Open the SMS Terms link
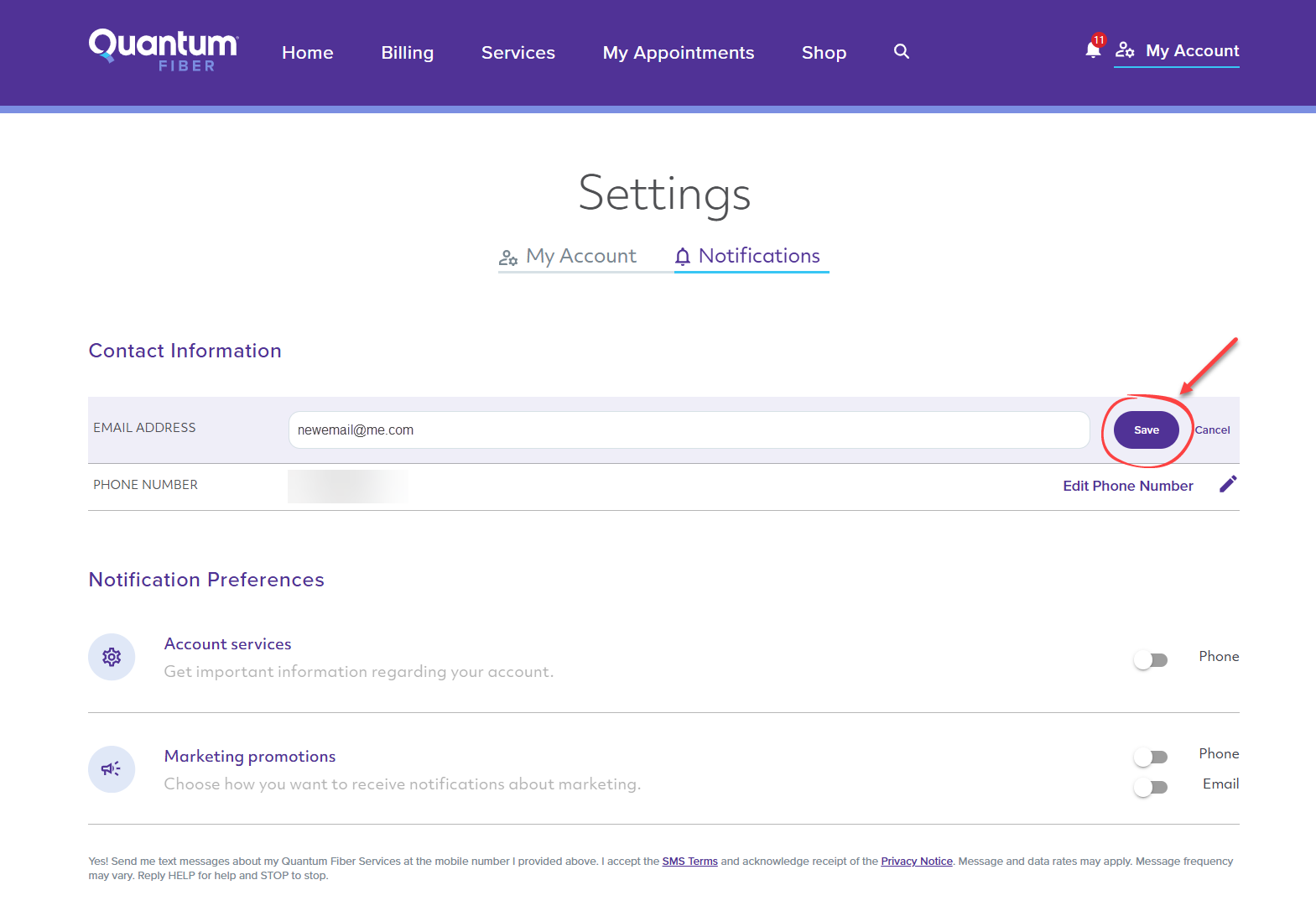The width and height of the screenshot is (1316, 906). pos(689,862)
